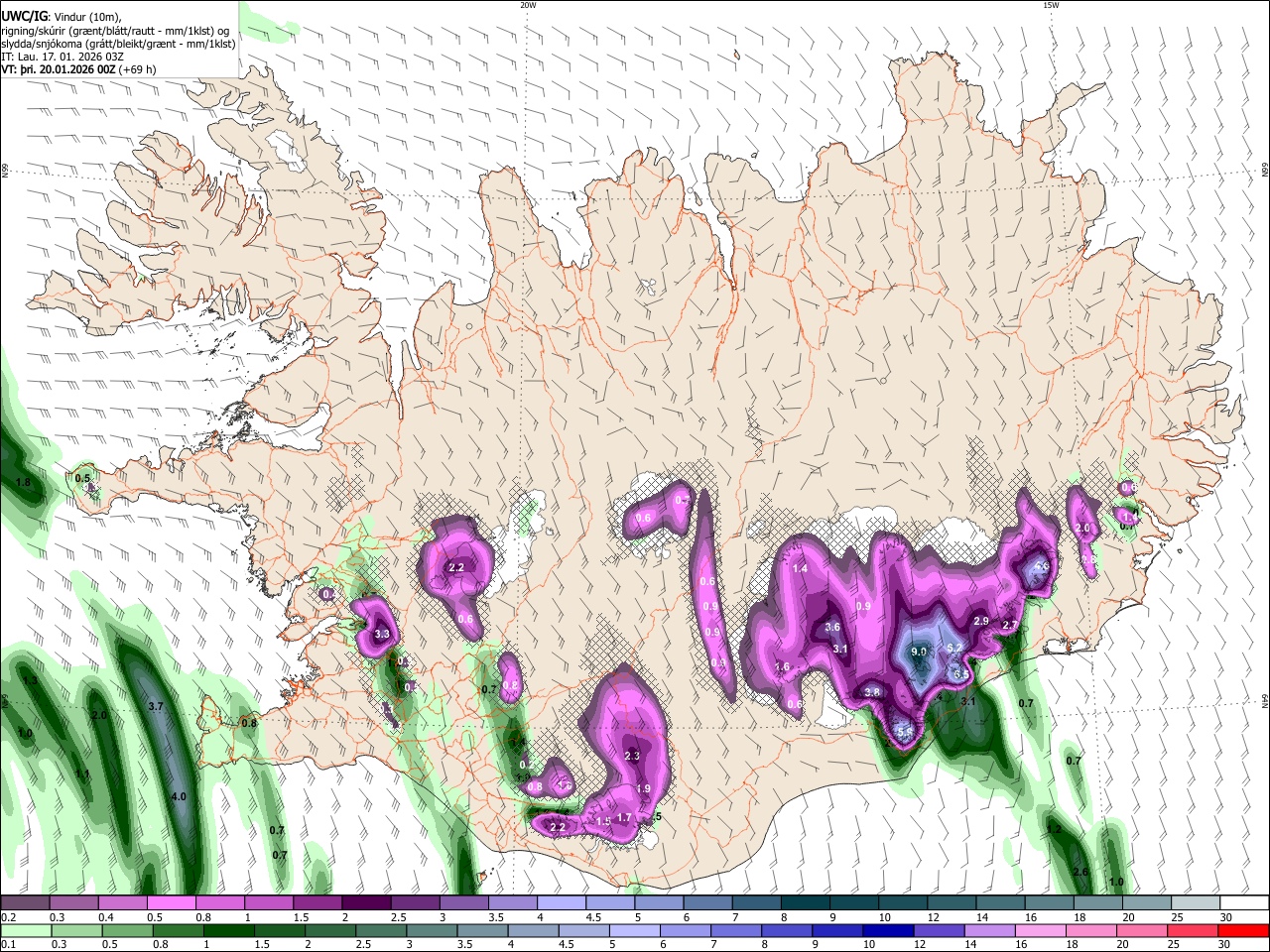The width and height of the screenshot is (1270, 952).
Task: Click the 'rigning/skúrir' legend description line
Action: [116, 31]
